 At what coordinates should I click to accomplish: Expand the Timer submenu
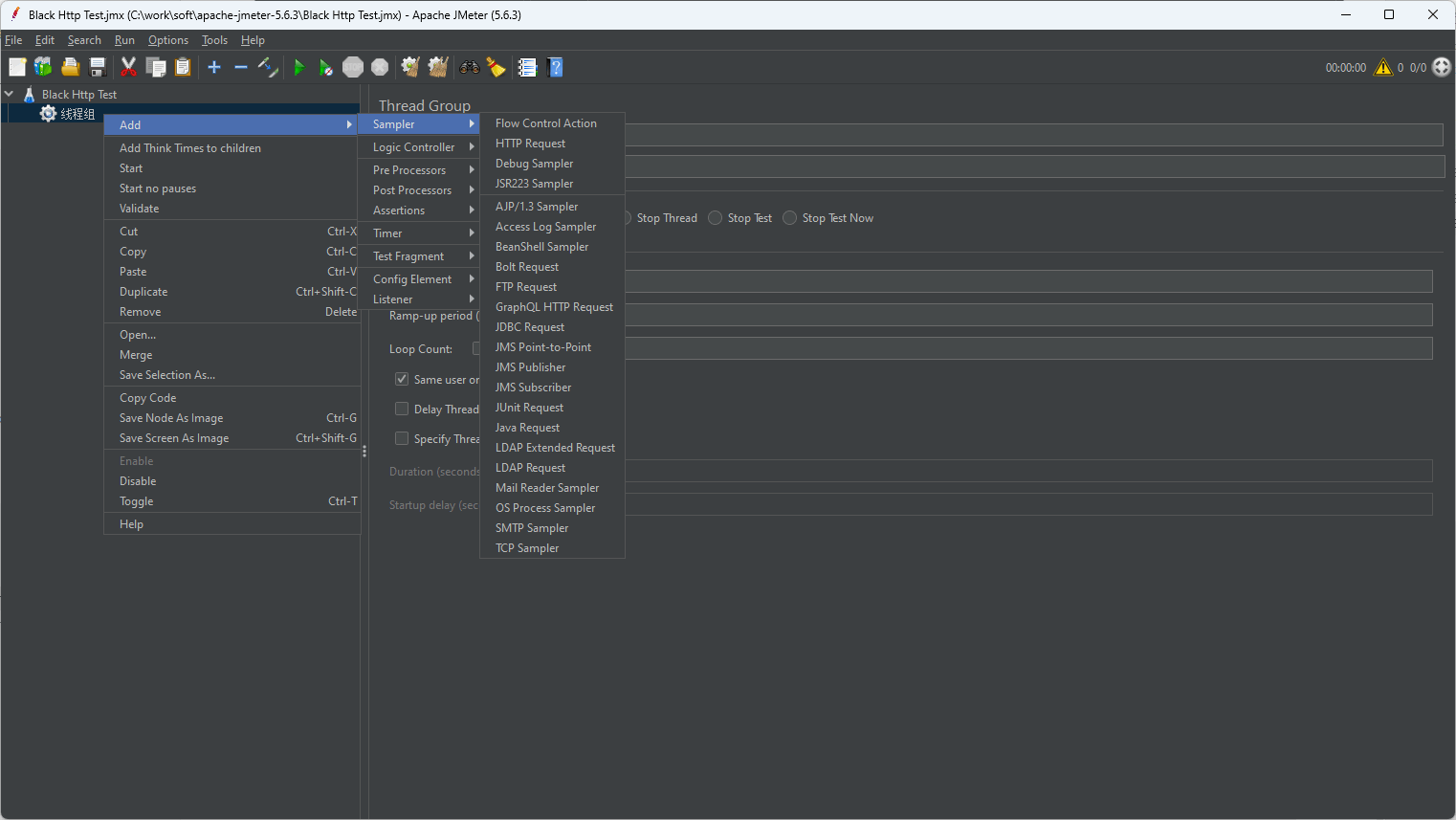click(419, 233)
